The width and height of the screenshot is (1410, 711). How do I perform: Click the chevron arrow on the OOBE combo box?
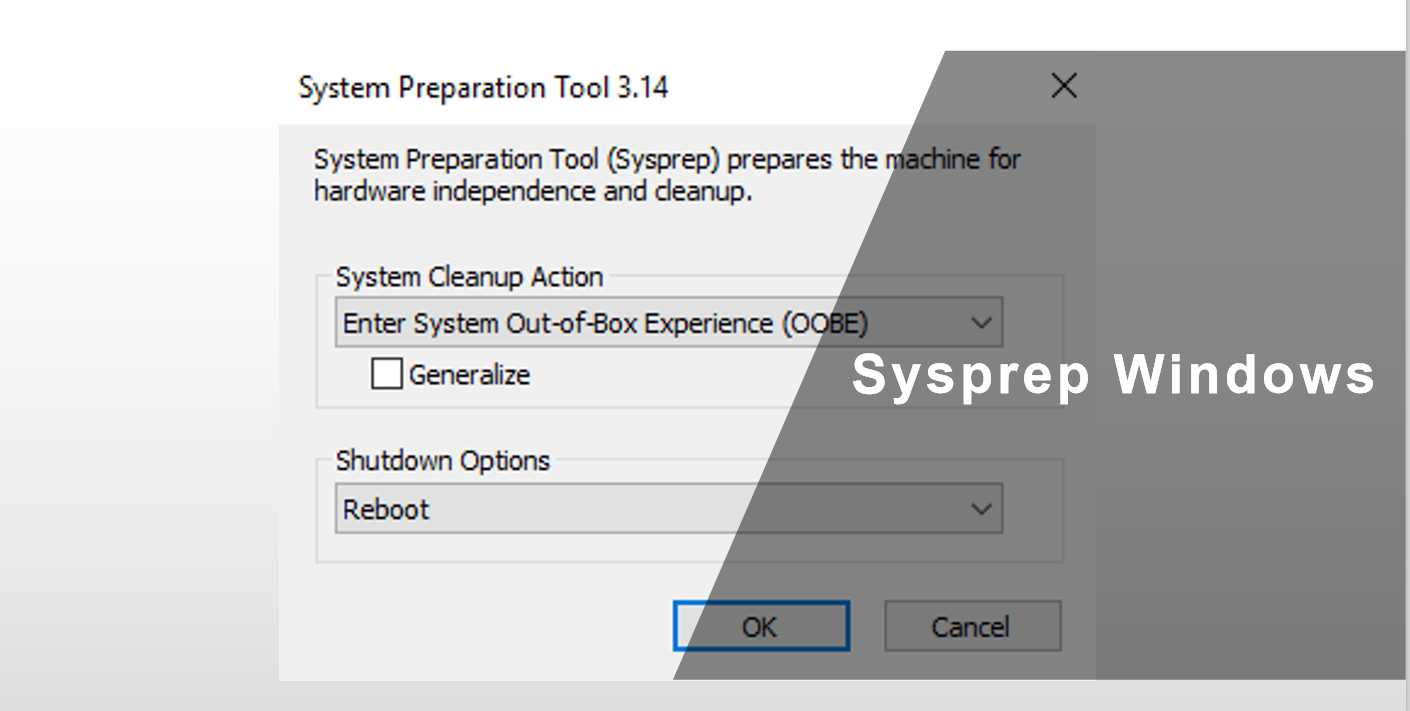pyautogui.click(x=981, y=323)
